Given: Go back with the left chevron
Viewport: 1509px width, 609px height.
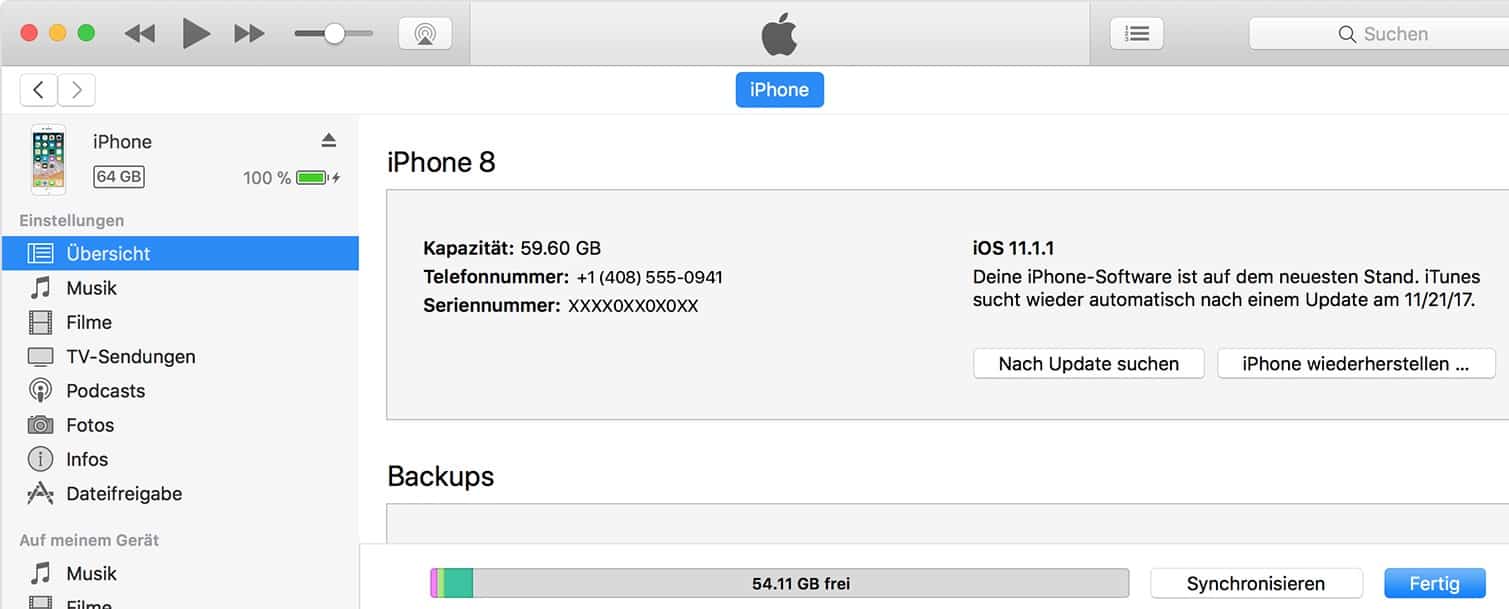Looking at the screenshot, I should [38, 90].
